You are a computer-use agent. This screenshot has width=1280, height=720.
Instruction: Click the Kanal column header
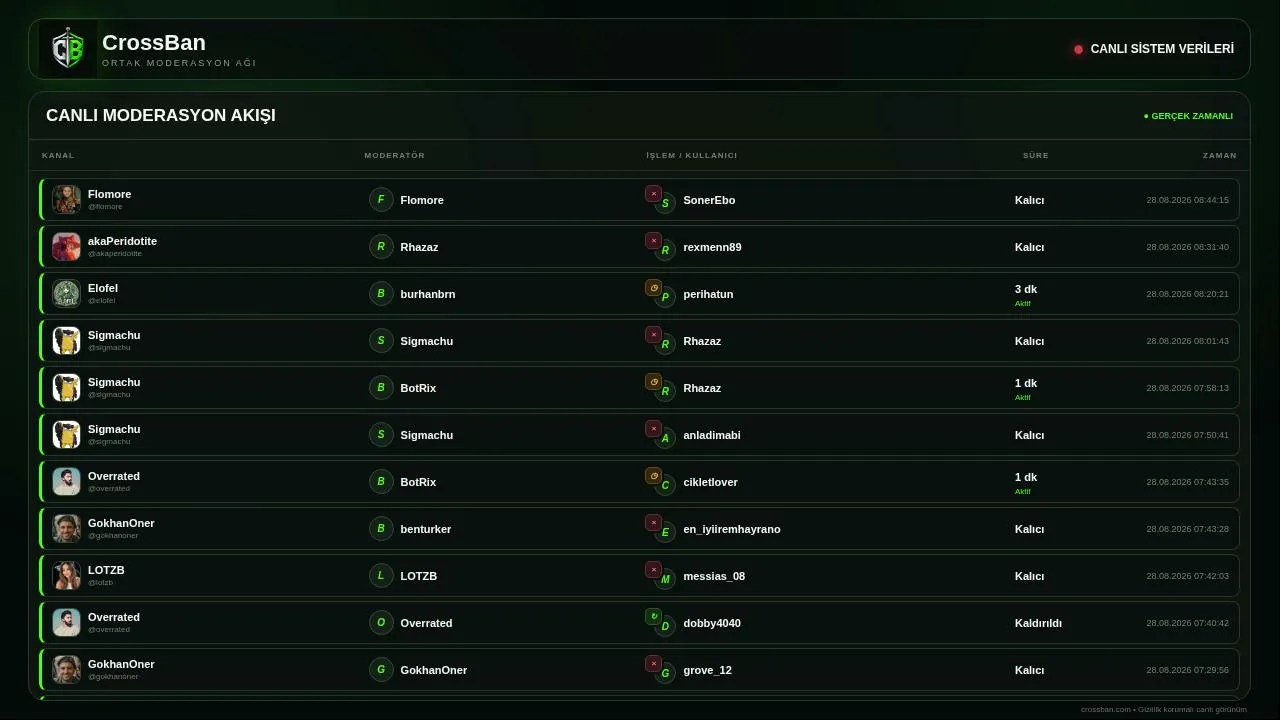[x=58, y=155]
